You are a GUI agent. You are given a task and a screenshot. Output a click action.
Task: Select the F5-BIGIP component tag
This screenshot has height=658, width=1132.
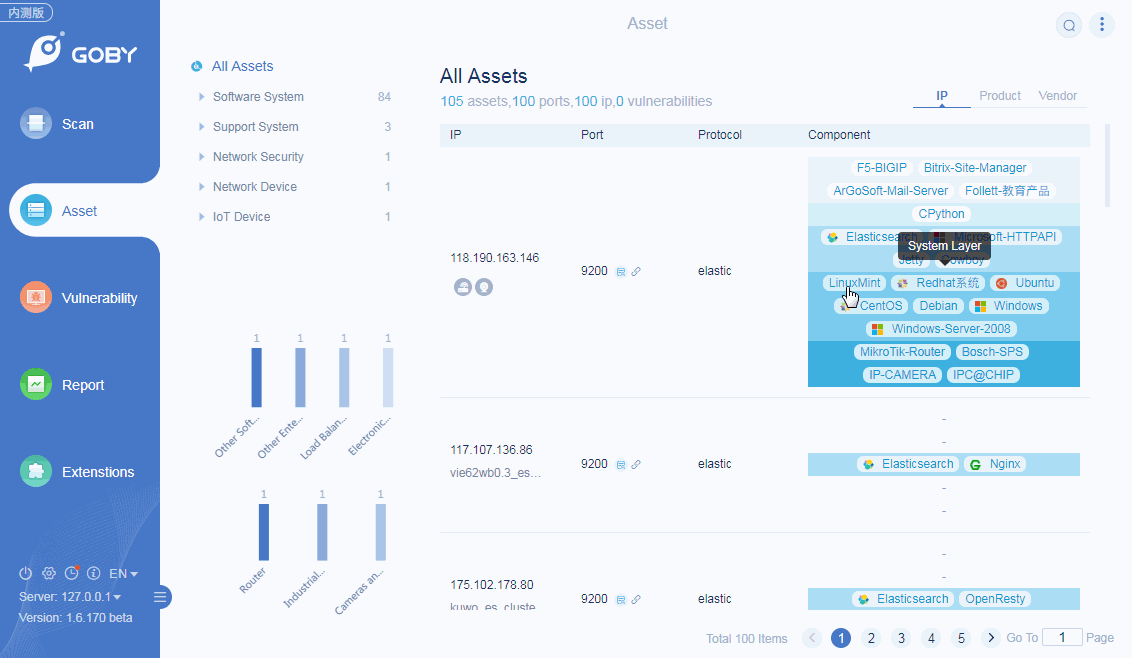881,168
